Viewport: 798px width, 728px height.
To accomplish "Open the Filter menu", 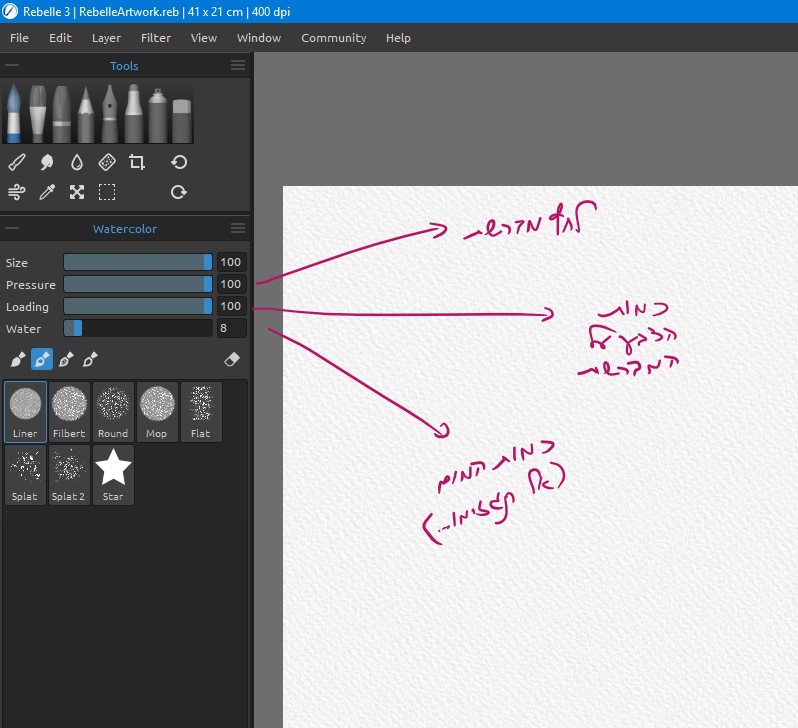I will coord(156,38).
